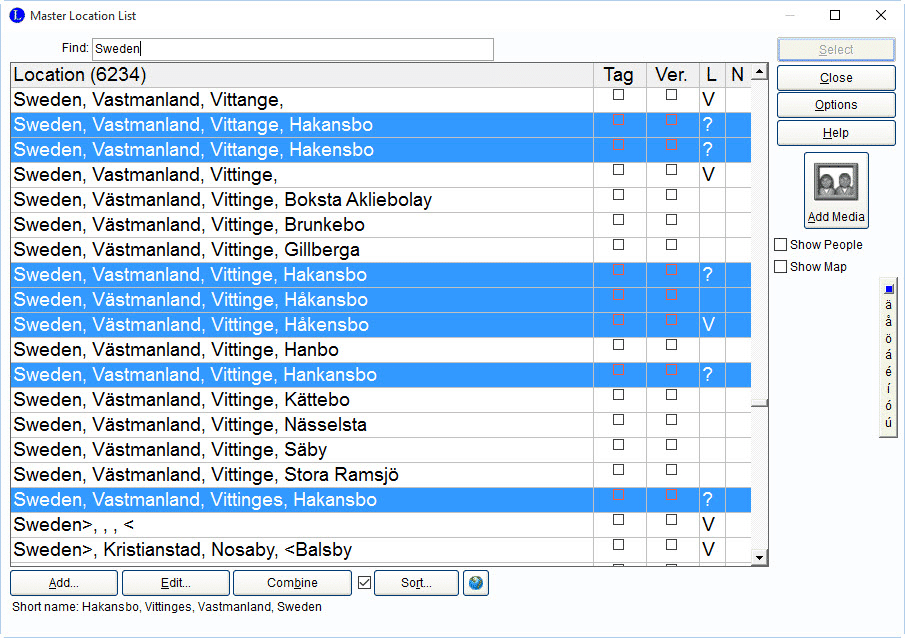Image resolution: width=905 pixels, height=638 pixels.
Task: Enable the Show Map checkbox
Action: click(780, 267)
